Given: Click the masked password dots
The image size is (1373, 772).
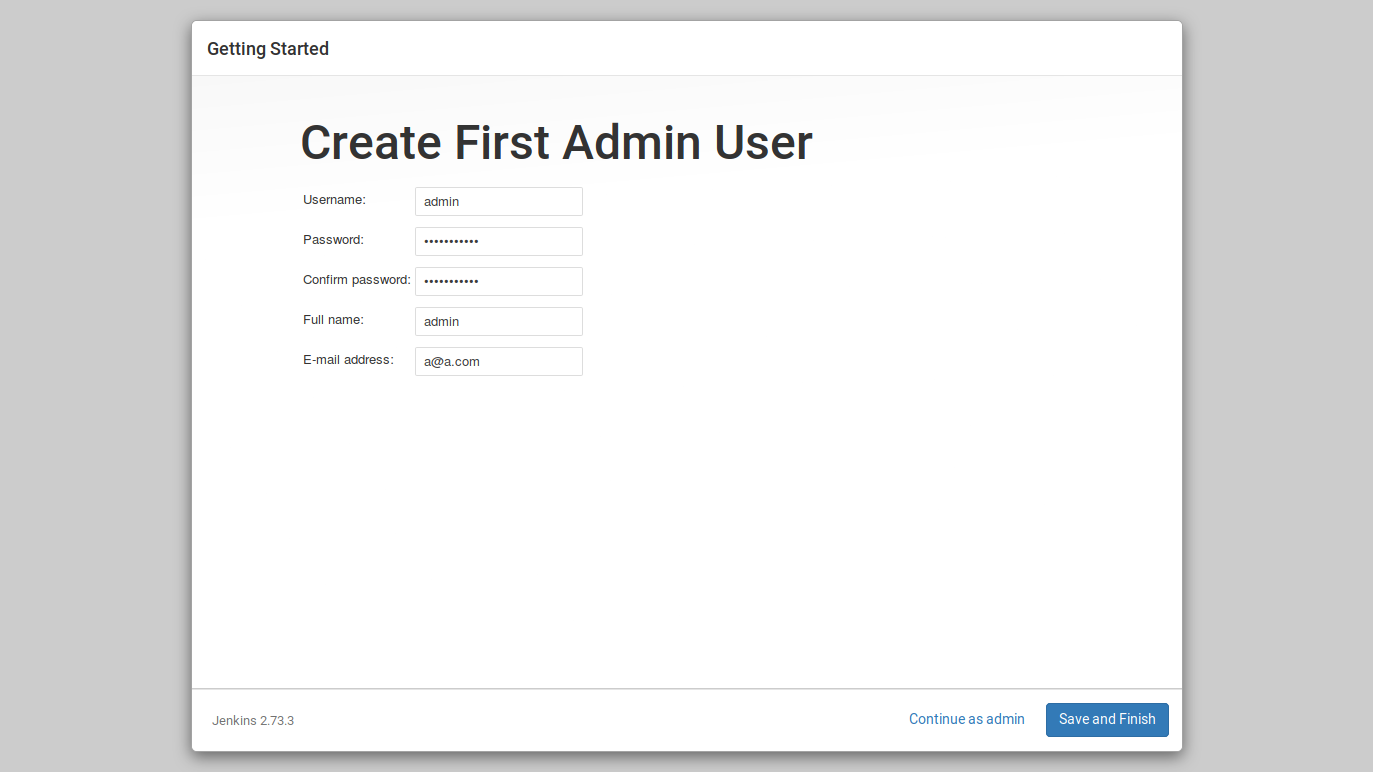Looking at the screenshot, I should pyautogui.click(x=450, y=241).
